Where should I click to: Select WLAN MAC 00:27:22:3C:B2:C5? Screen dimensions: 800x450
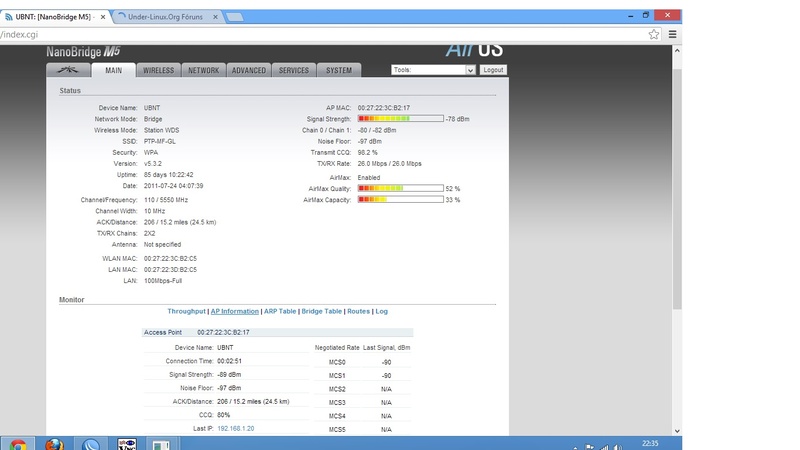170,259
